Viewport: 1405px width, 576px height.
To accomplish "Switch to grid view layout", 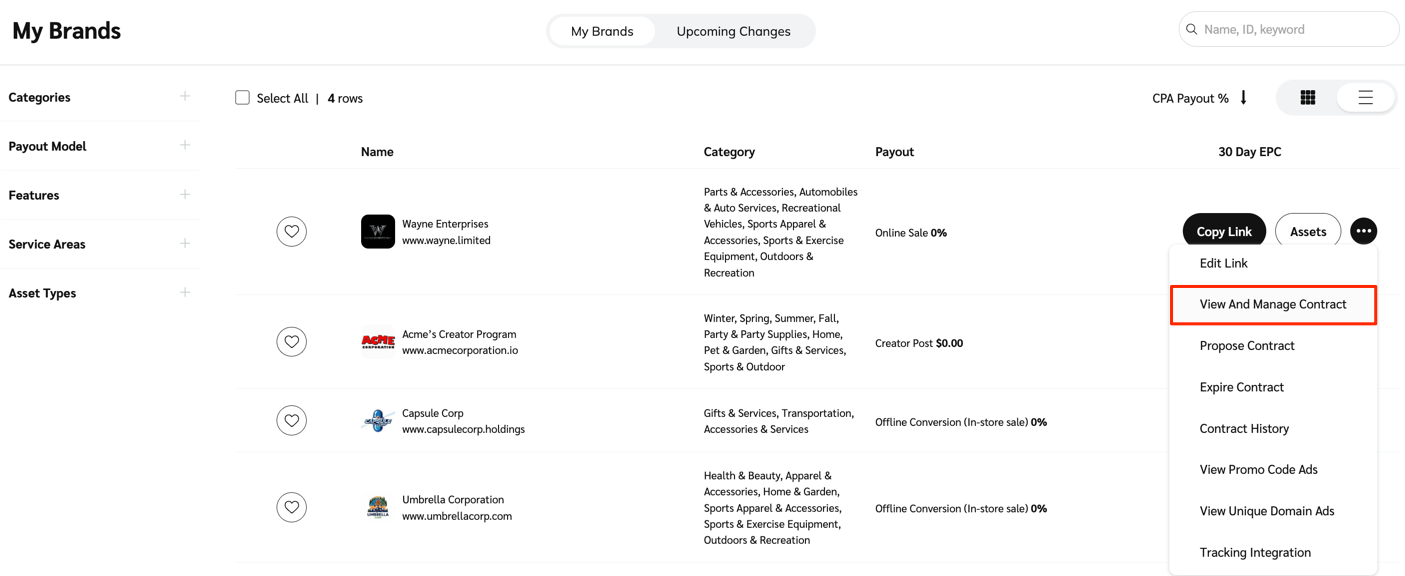I will [x=1308, y=98].
